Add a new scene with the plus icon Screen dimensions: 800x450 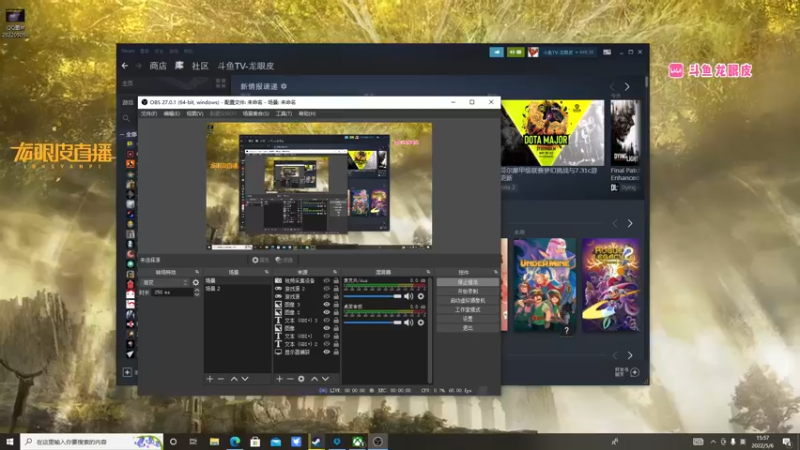point(210,379)
